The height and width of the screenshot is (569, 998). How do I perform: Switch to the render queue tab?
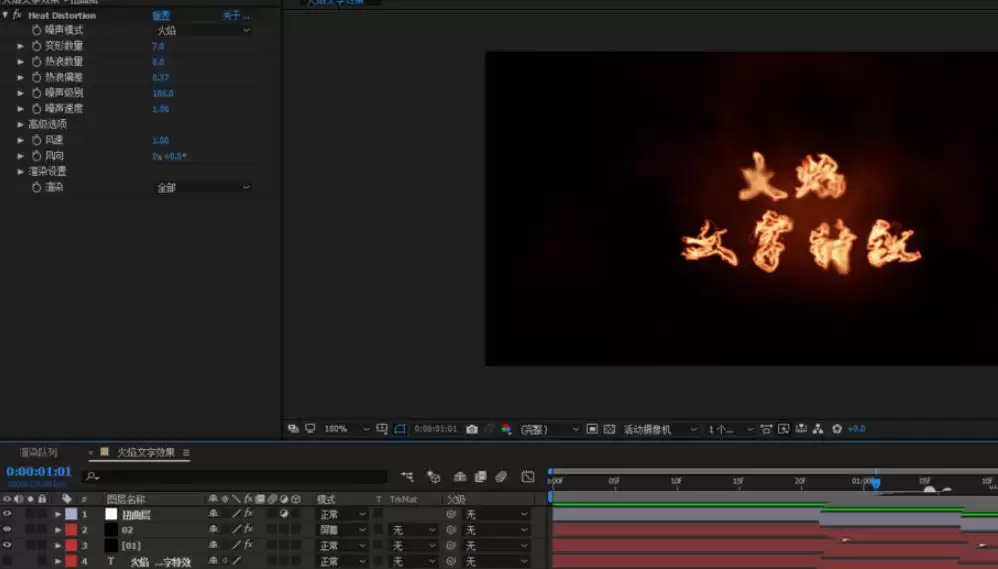coord(39,453)
